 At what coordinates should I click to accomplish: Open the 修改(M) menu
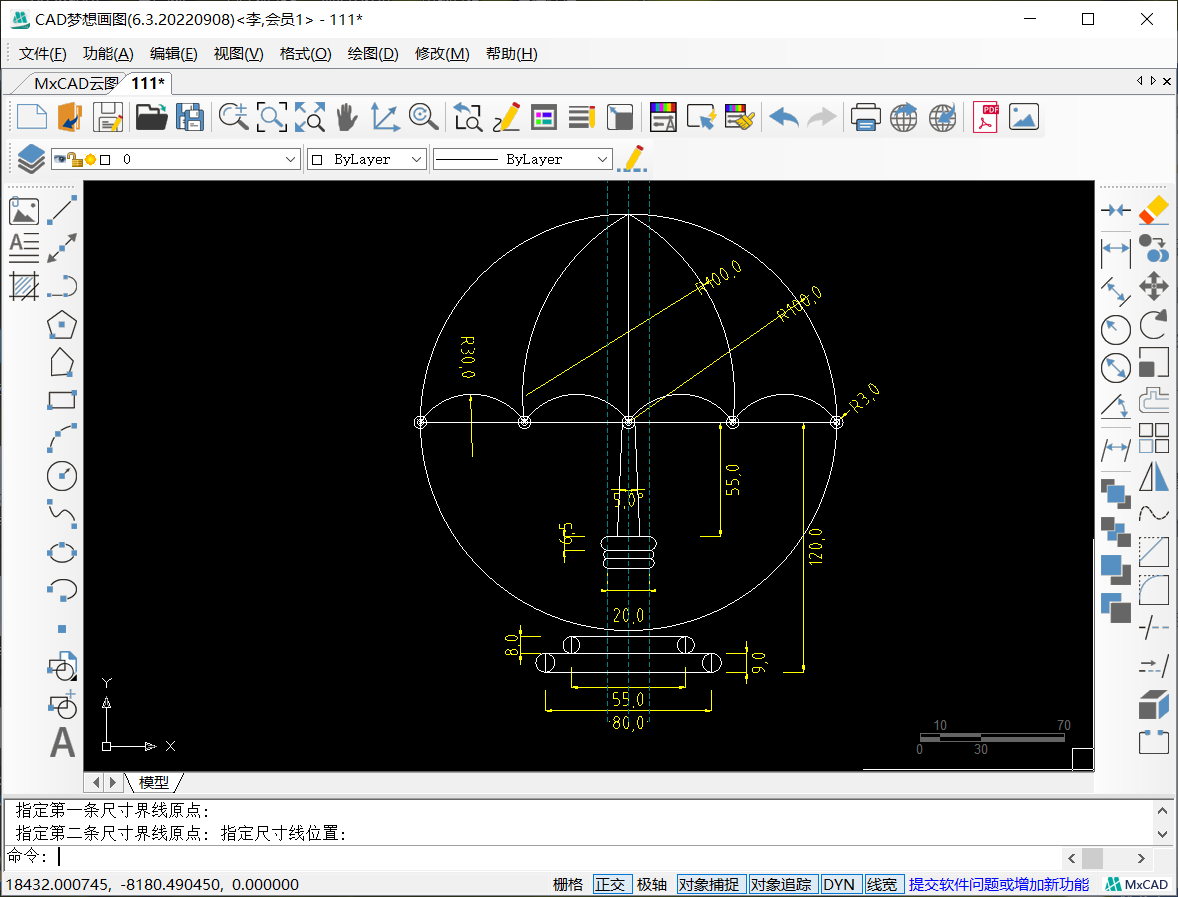click(443, 53)
